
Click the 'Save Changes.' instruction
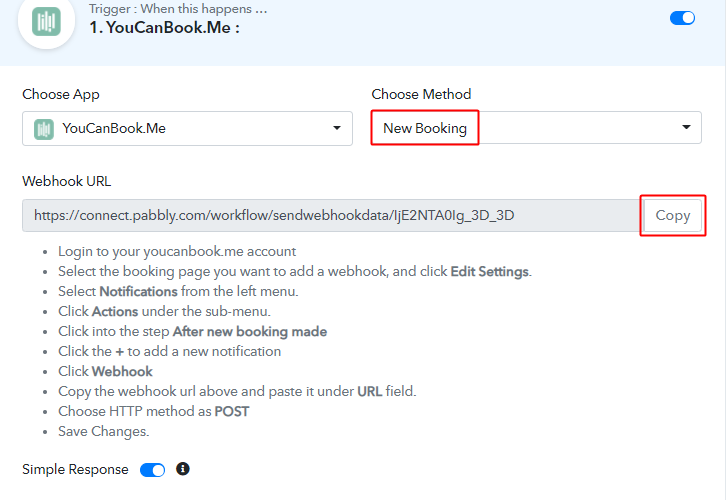click(104, 431)
